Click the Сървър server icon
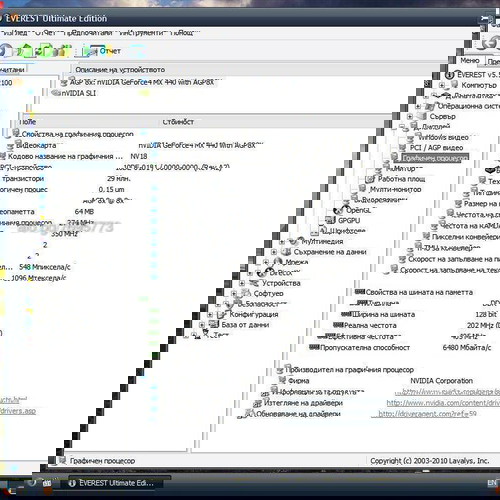500x500 pixels. pos(422,116)
